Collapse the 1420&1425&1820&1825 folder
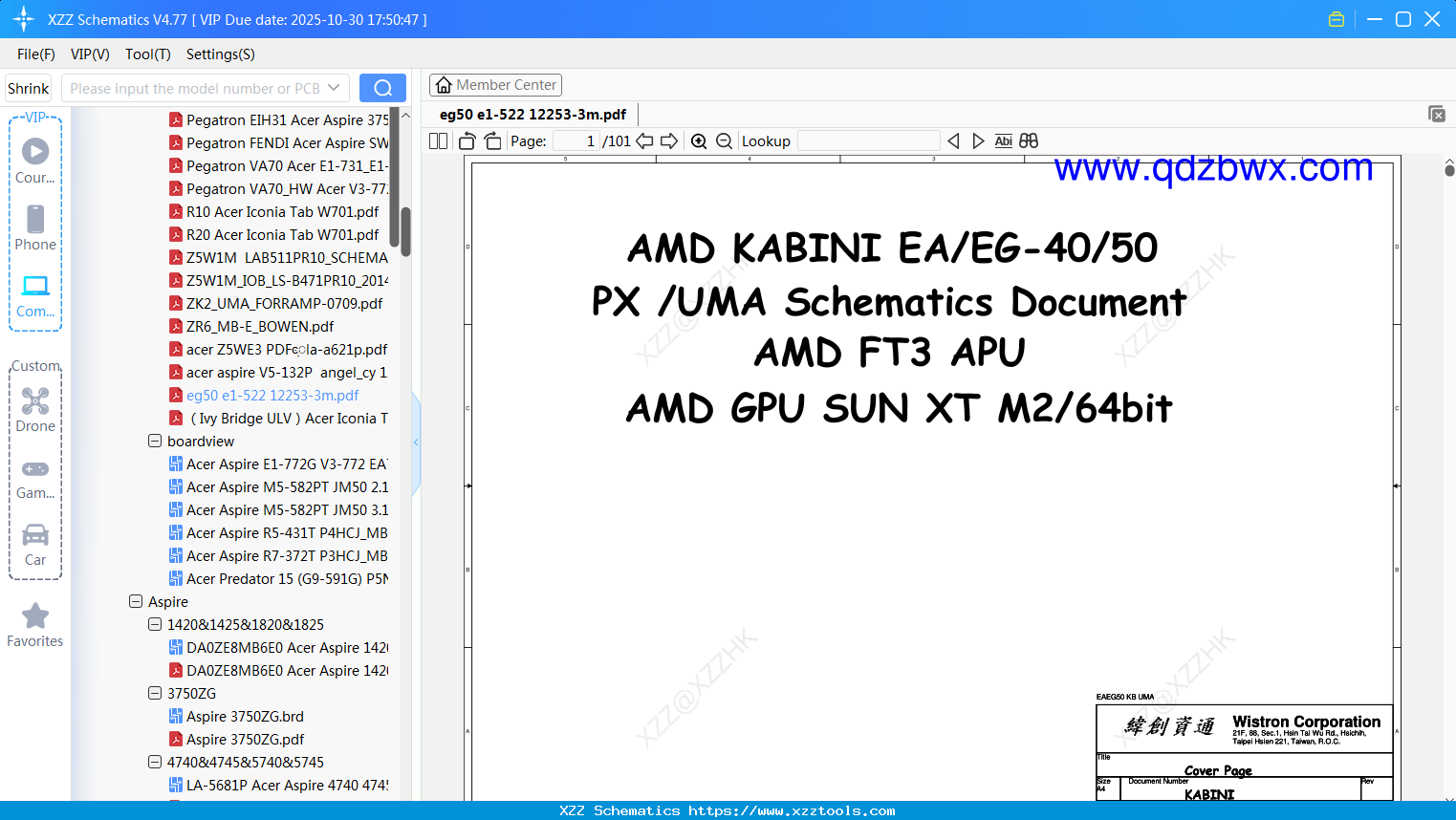The image size is (1456, 820). click(x=155, y=625)
